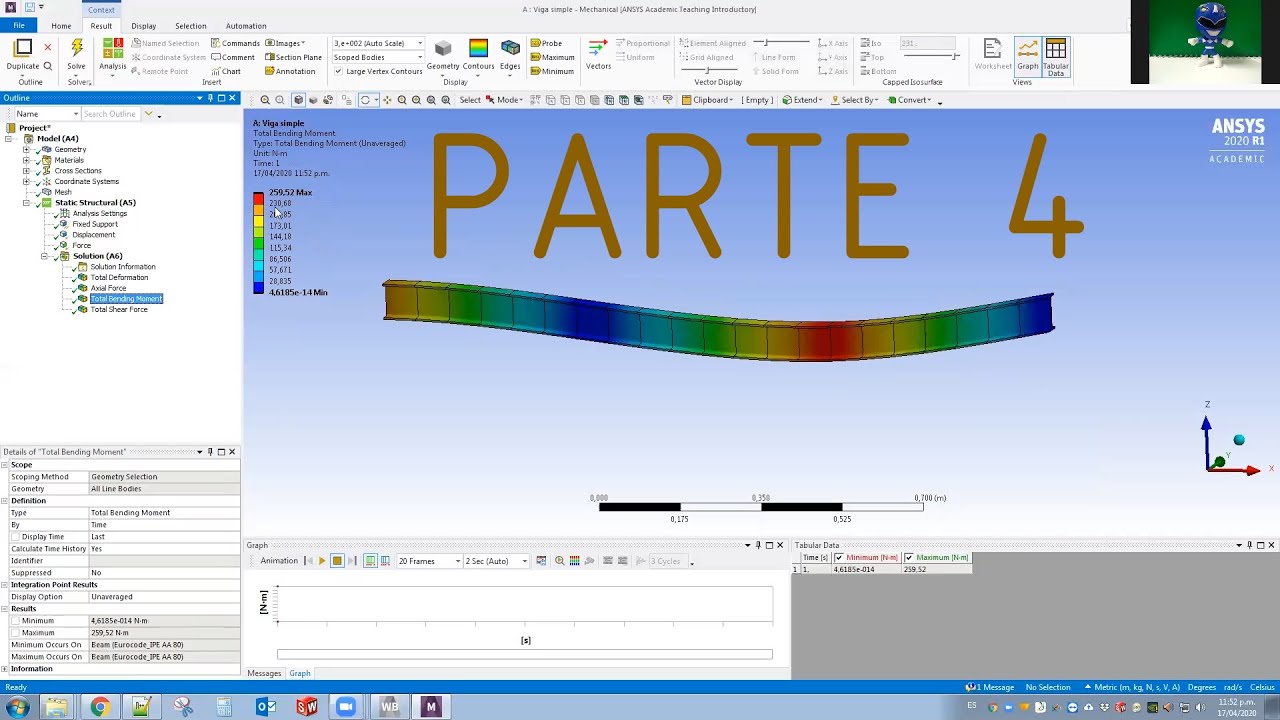Screen dimensions: 1280x720
Task: Open the Images dropdown
Action: pos(285,43)
